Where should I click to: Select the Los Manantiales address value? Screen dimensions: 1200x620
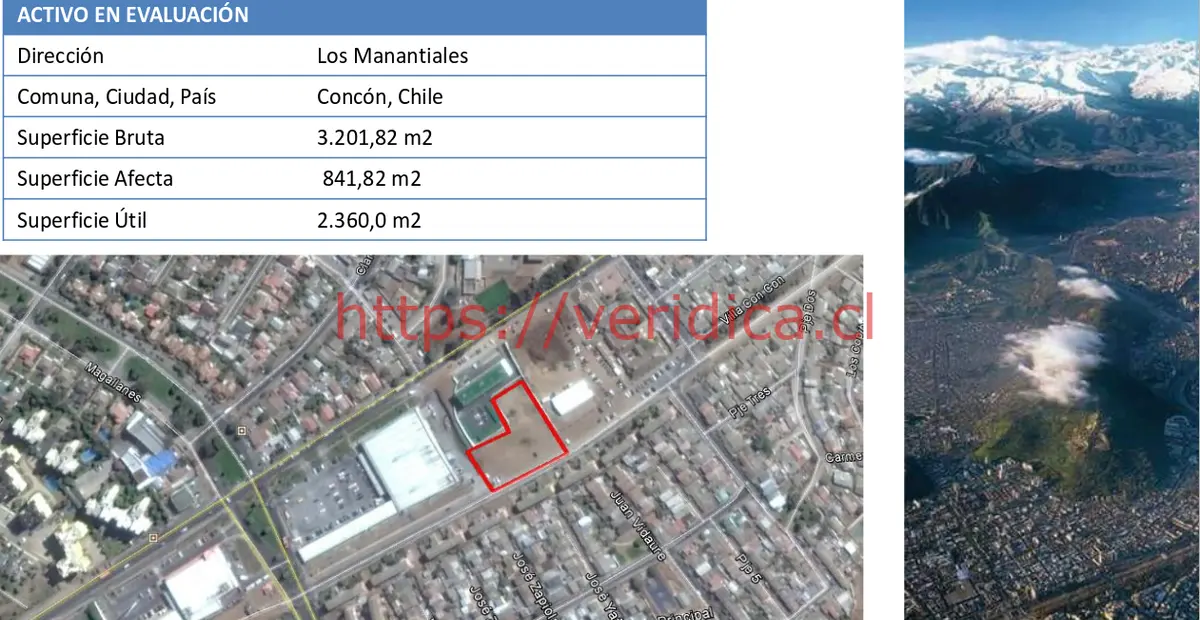point(390,55)
